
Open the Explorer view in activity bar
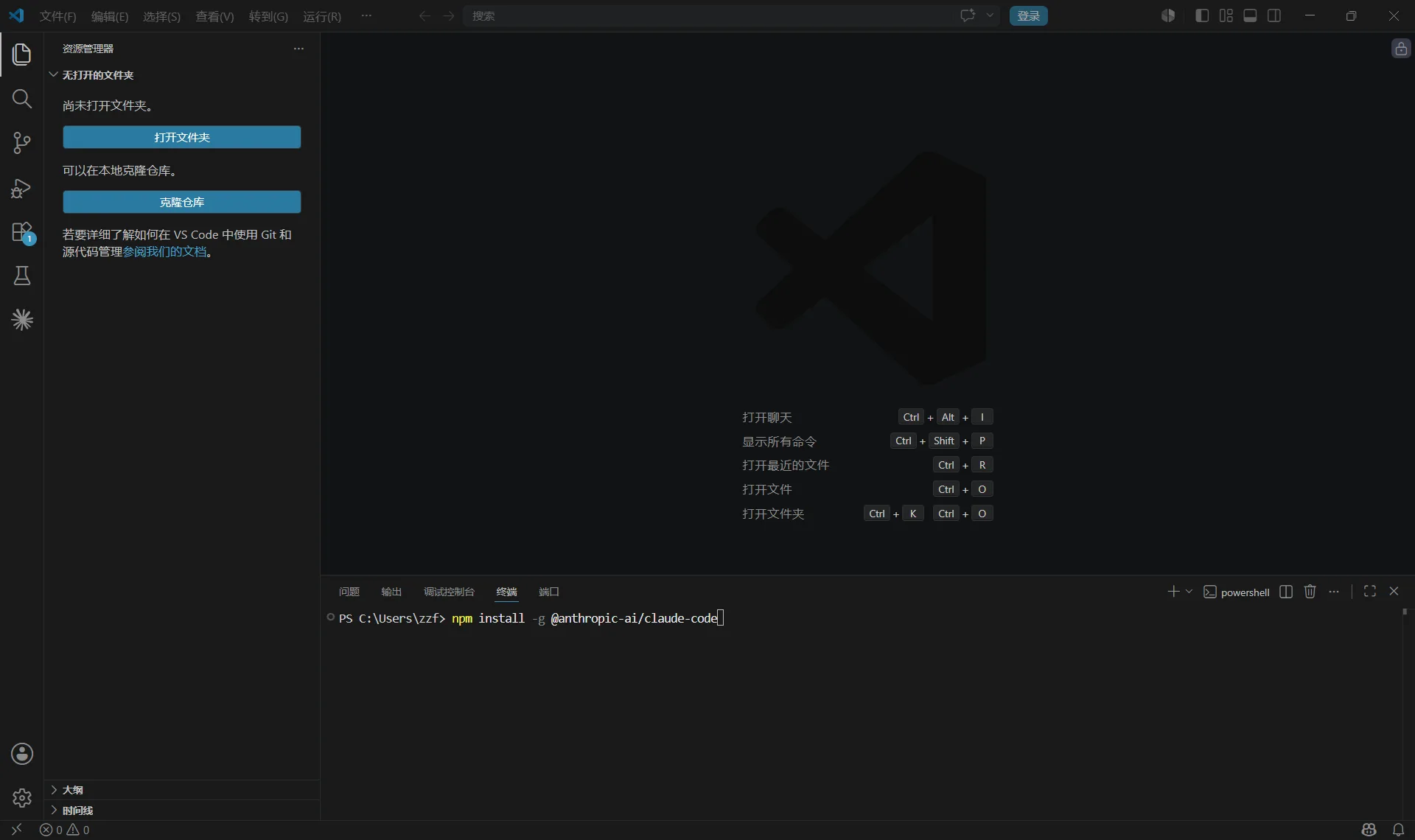22,54
